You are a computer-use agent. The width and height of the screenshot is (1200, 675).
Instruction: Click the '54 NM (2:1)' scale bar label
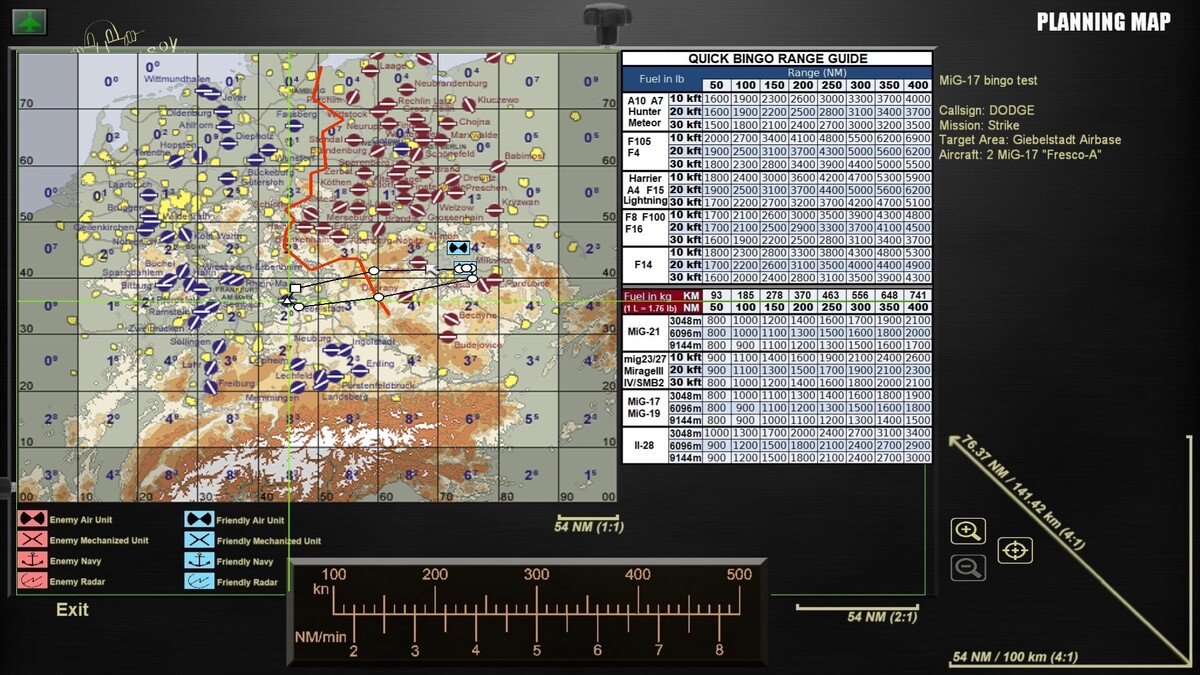point(882,617)
